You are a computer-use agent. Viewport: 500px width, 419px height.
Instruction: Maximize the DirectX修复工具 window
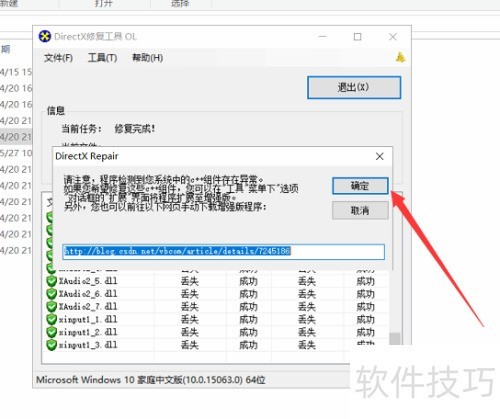tap(357, 36)
